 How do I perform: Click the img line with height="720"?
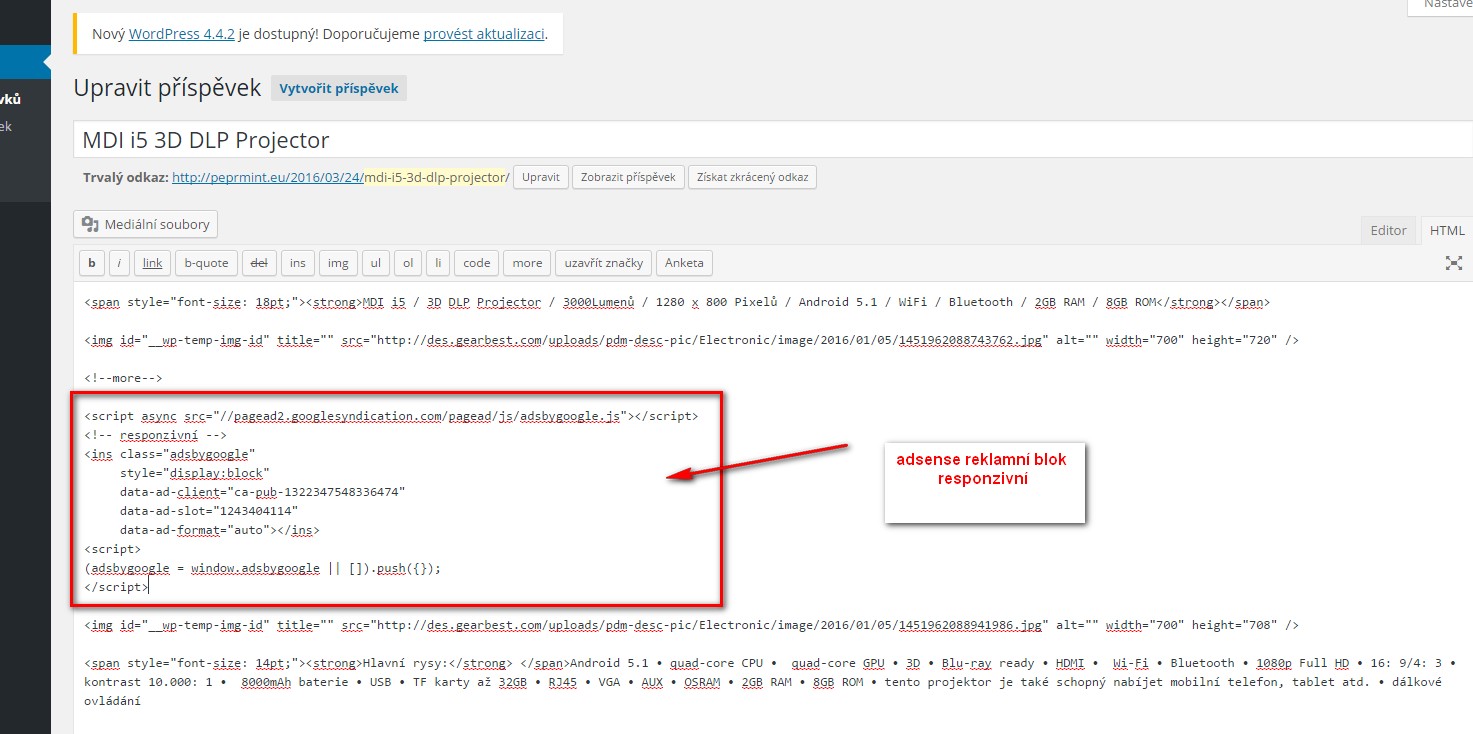click(x=692, y=340)
